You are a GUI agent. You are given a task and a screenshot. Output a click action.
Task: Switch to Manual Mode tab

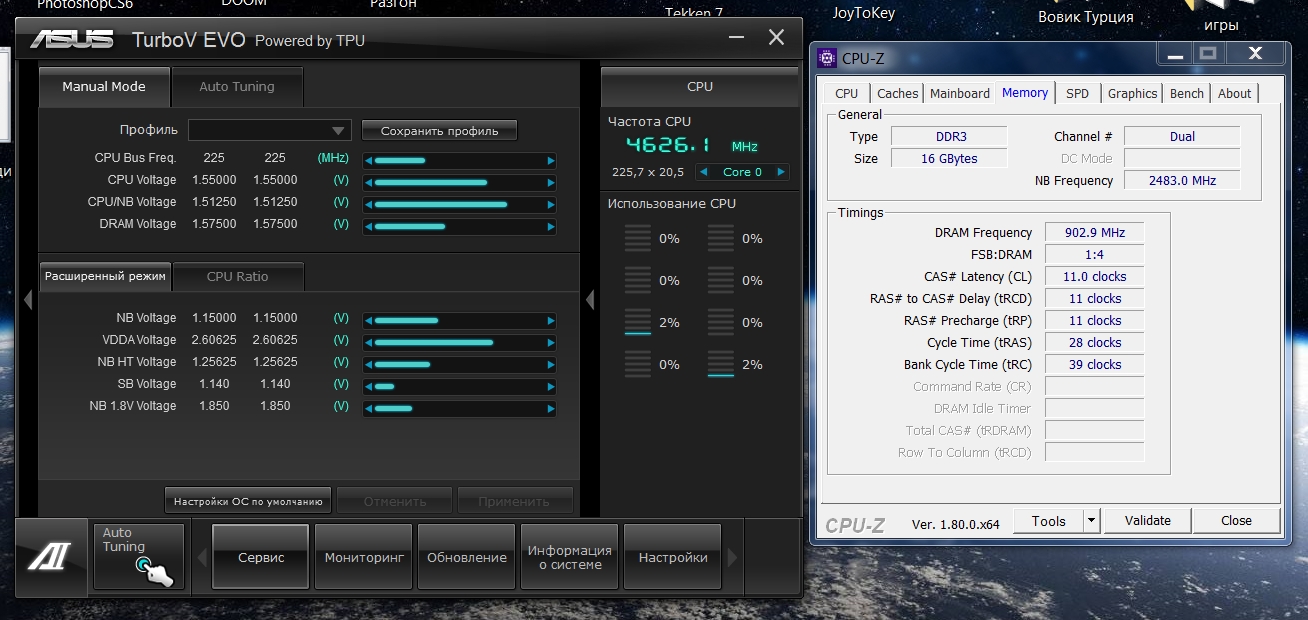(x=104, y=87)
